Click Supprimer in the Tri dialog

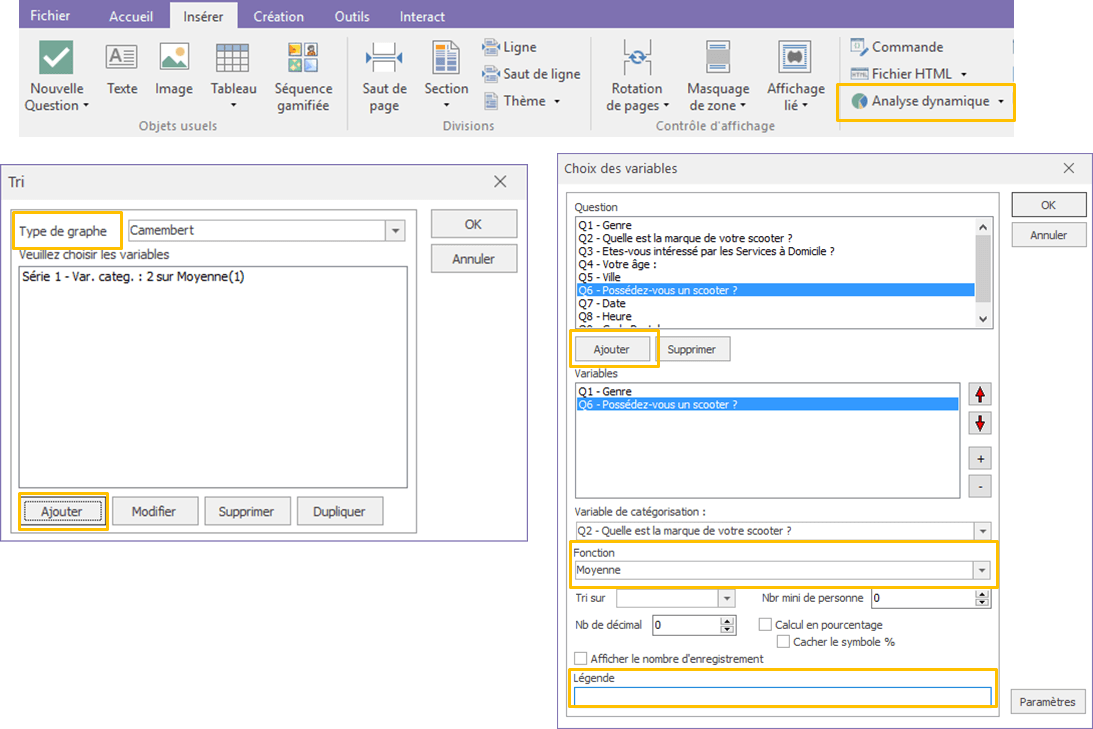pos(246,512)
